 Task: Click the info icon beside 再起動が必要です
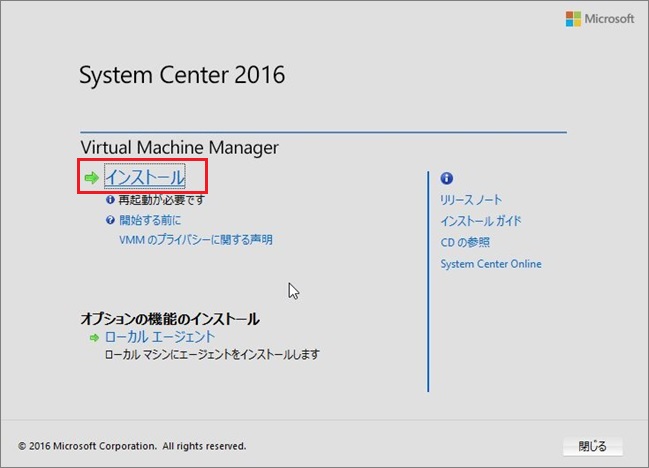point(110,200)
